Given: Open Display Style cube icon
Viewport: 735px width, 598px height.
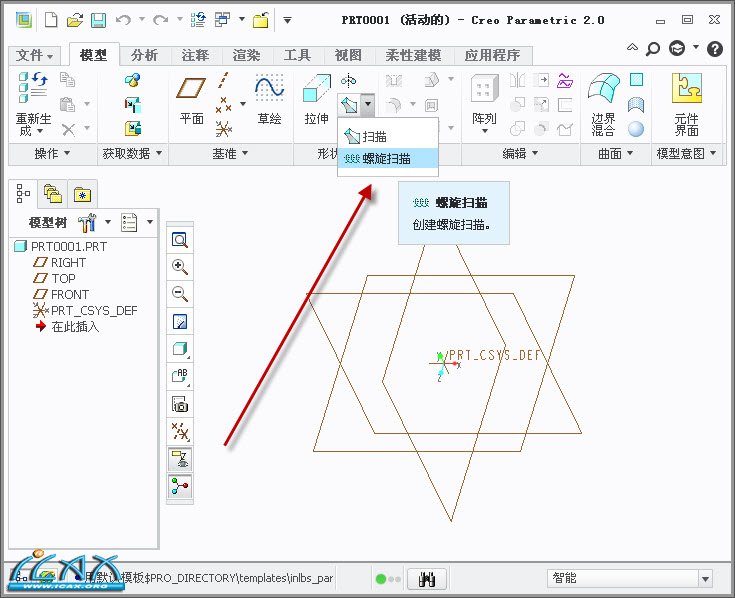Looking at the screenshot, I should pyautogui.click(x=180, y=349).
